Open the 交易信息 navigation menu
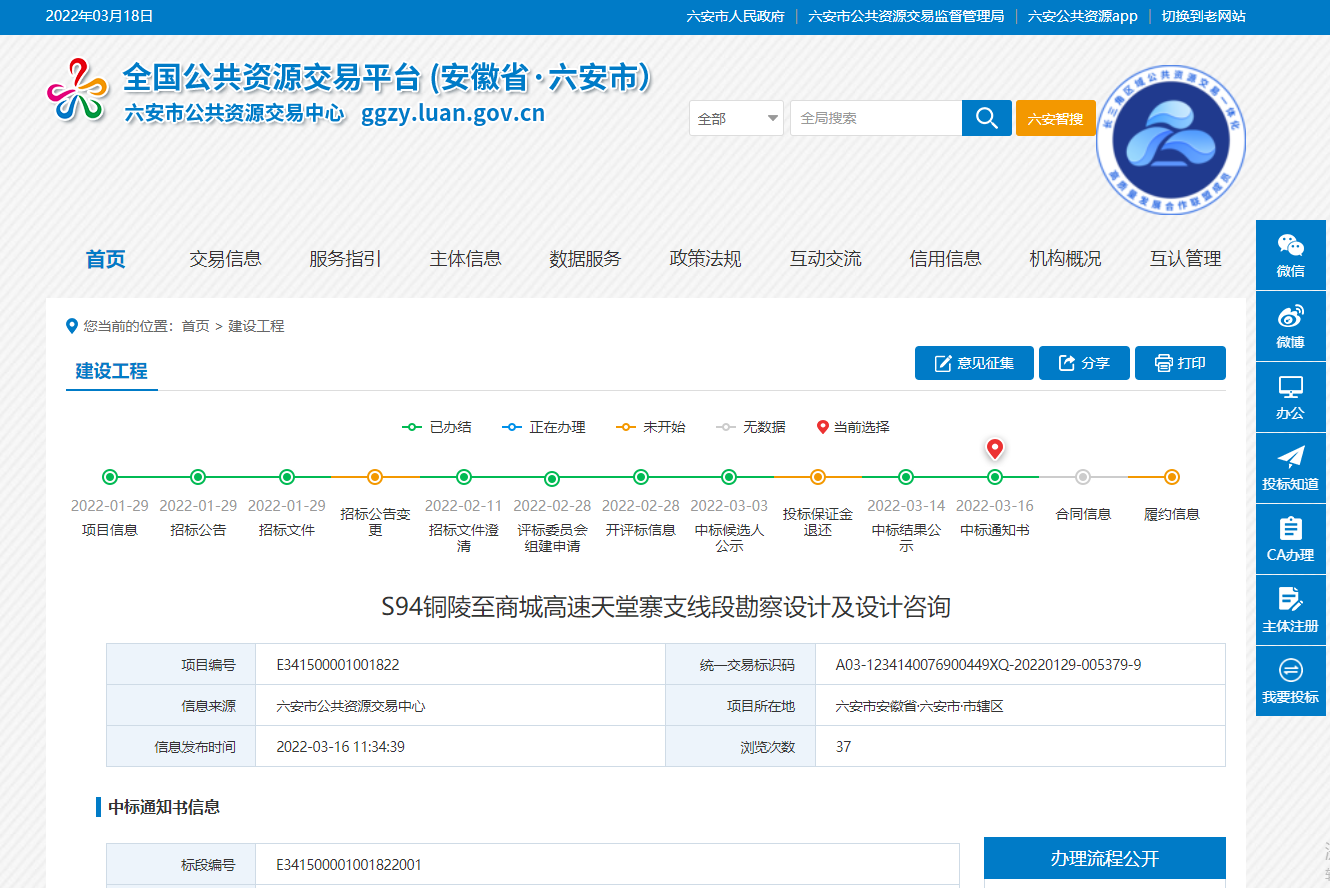This screenshot has height=888, width=1330. click(225, 259)
